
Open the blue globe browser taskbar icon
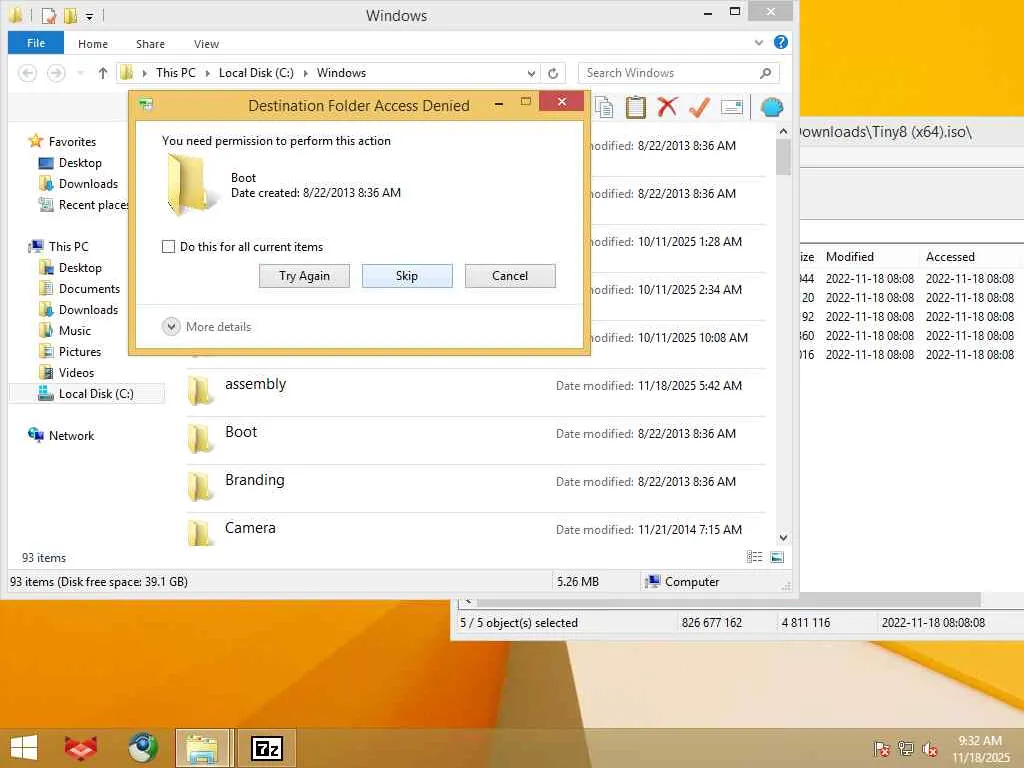pyautogui.click(x=142, y=748)
